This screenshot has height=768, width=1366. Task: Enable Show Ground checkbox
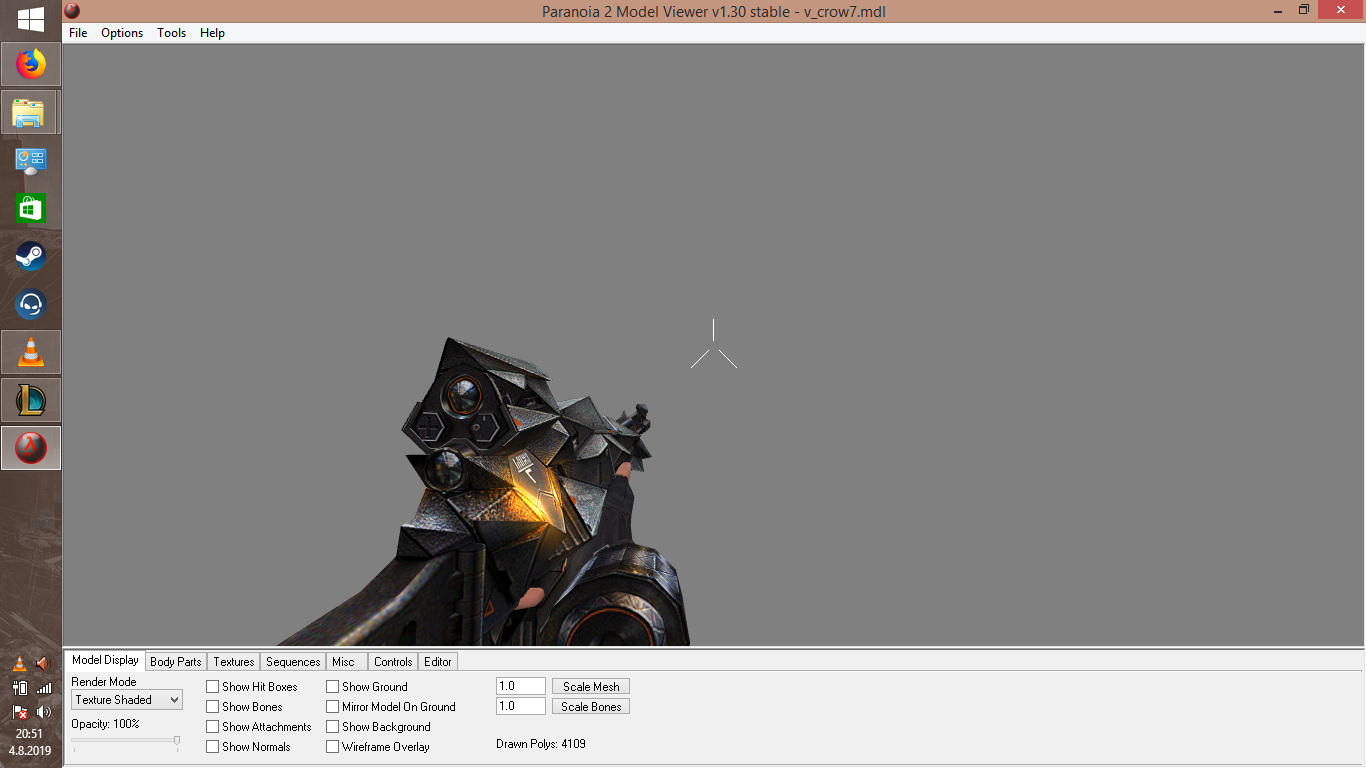pos(333,687)
